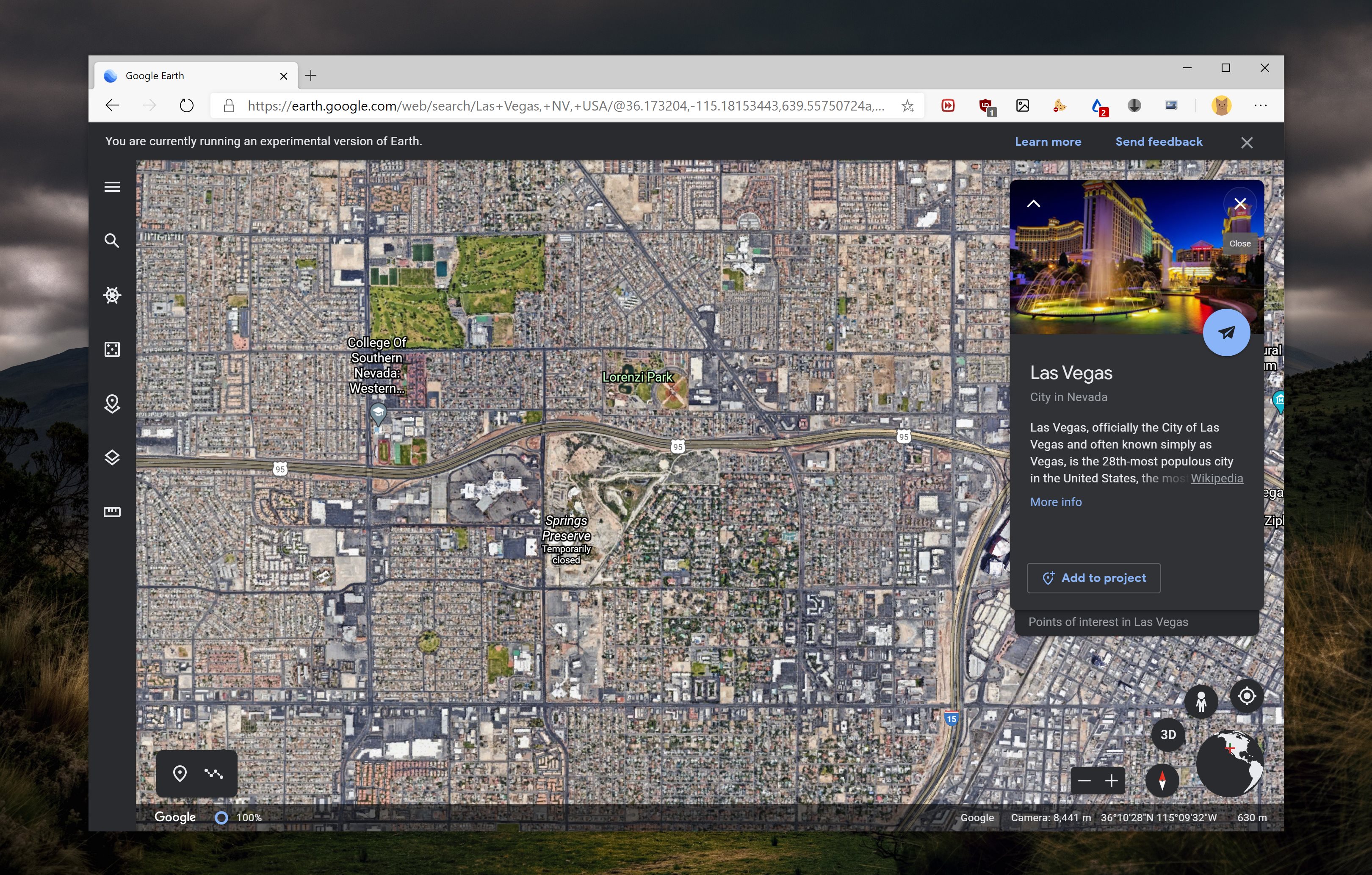
Task: Zoom in with the plus button
Action: [1112, 781]
